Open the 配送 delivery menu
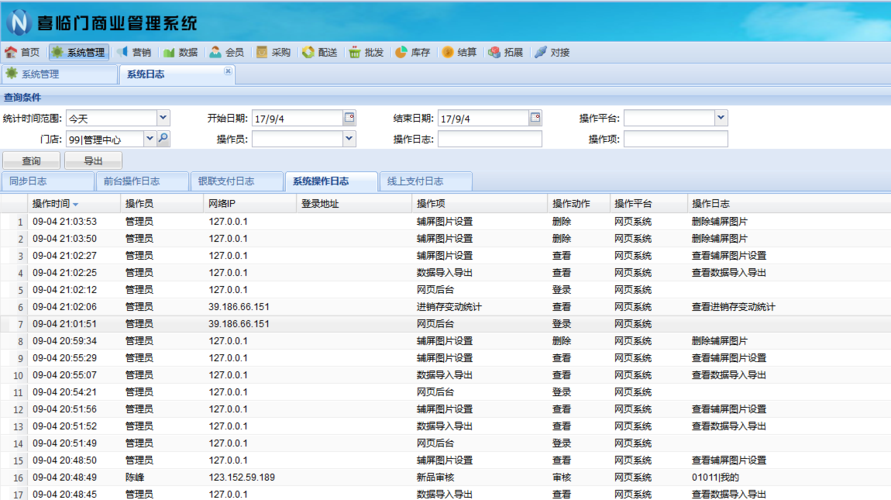This screenshot has width=891, height=500. 319,52
